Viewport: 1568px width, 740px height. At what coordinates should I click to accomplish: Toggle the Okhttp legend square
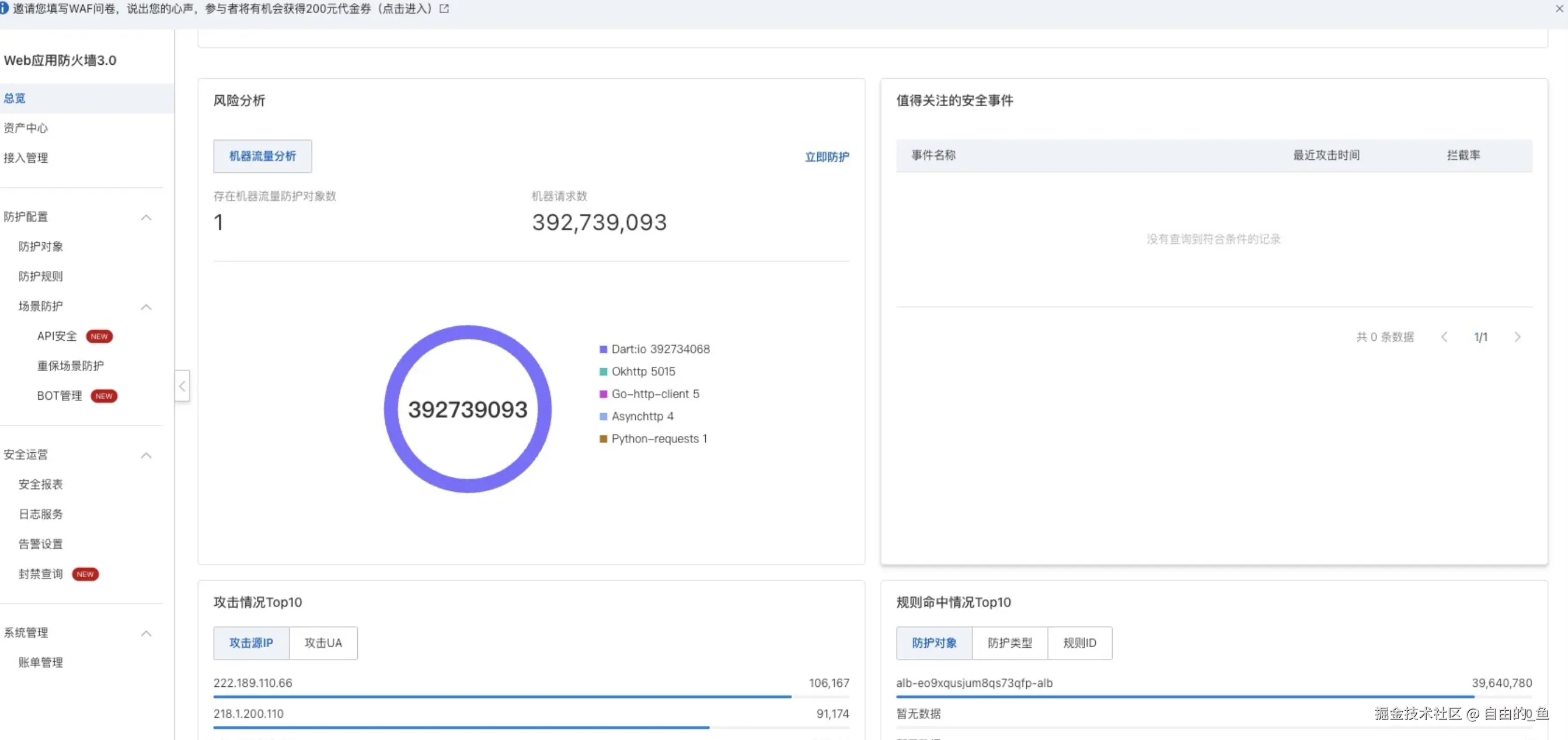[x=603, y=372]
